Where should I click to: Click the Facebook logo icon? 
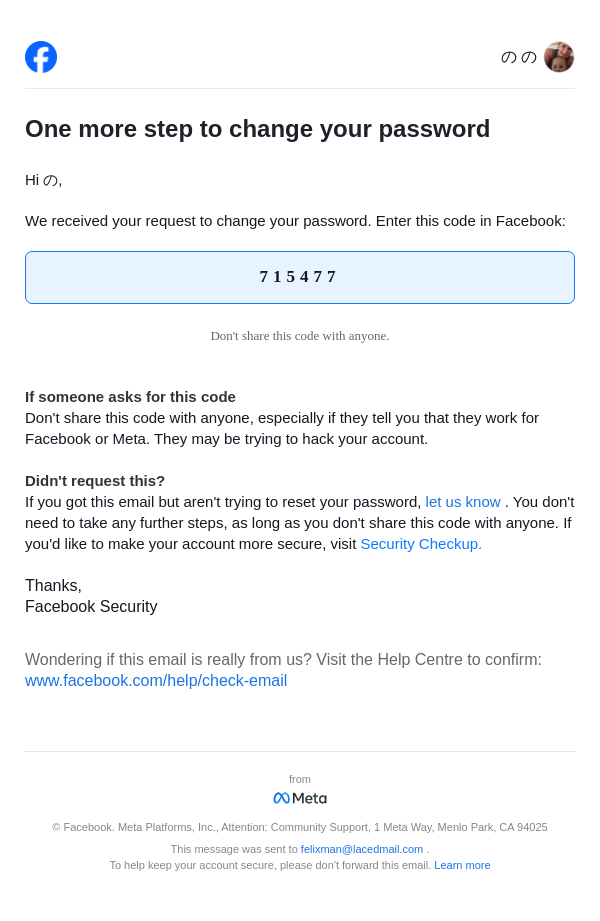click(41, 57)
